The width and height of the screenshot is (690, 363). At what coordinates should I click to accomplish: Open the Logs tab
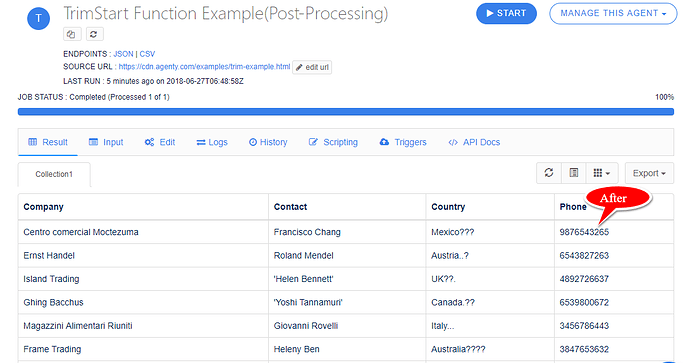[212, 142]
